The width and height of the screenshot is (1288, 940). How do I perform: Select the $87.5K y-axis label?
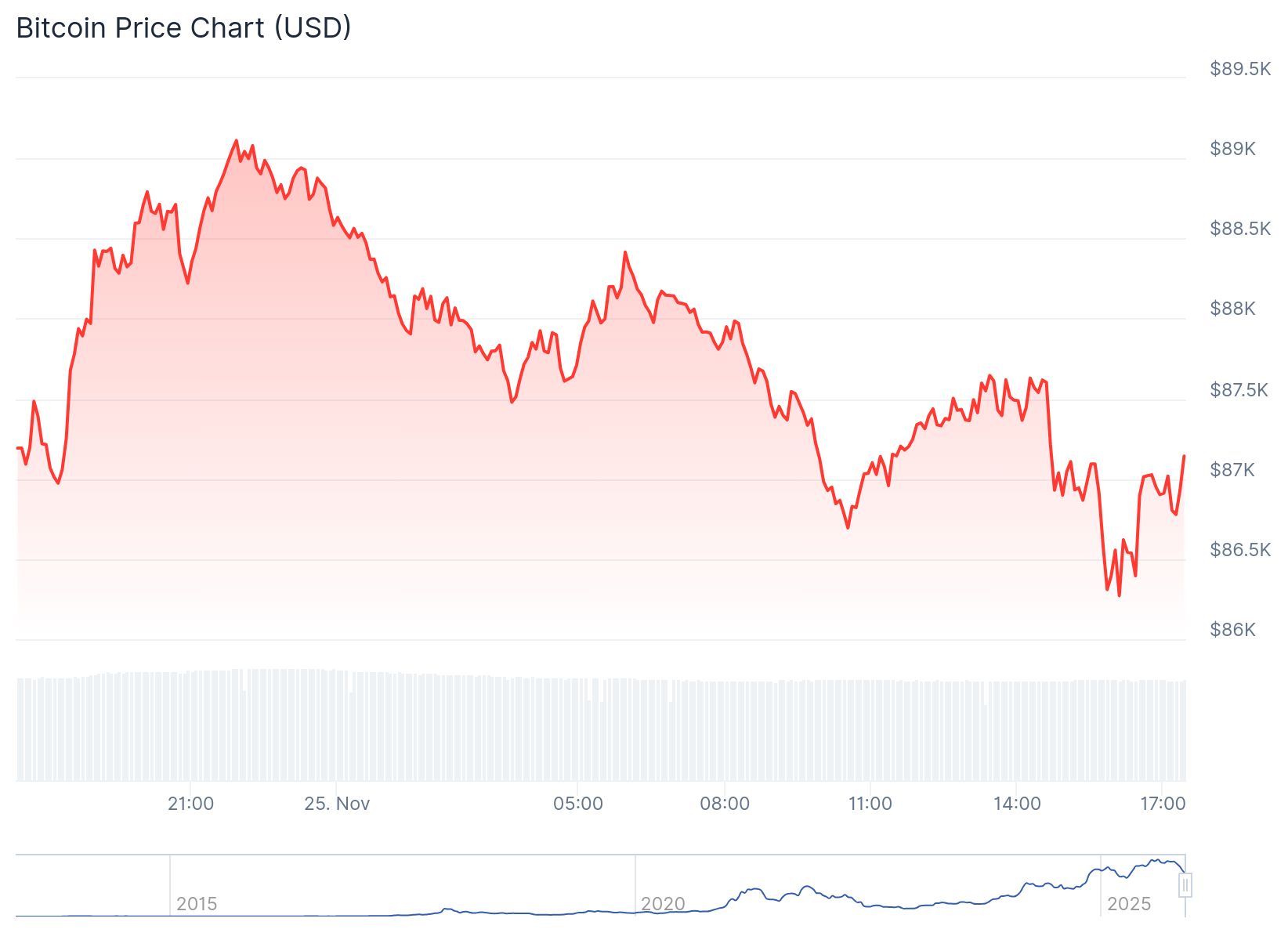click(x=1239, y=390)
